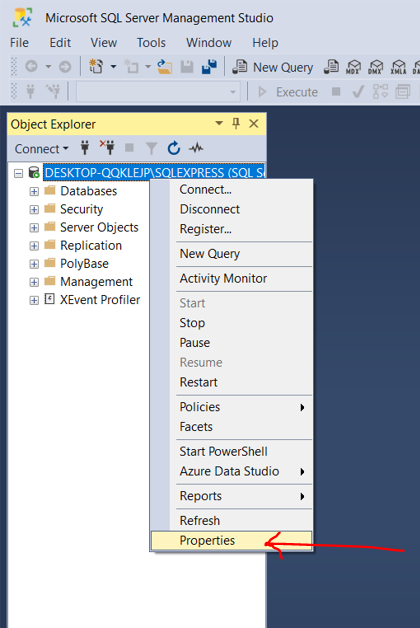Viewport: 420px width, 628px height.
Task: Open the View menu
Action: pyautogui.click(x=104, y=42)
